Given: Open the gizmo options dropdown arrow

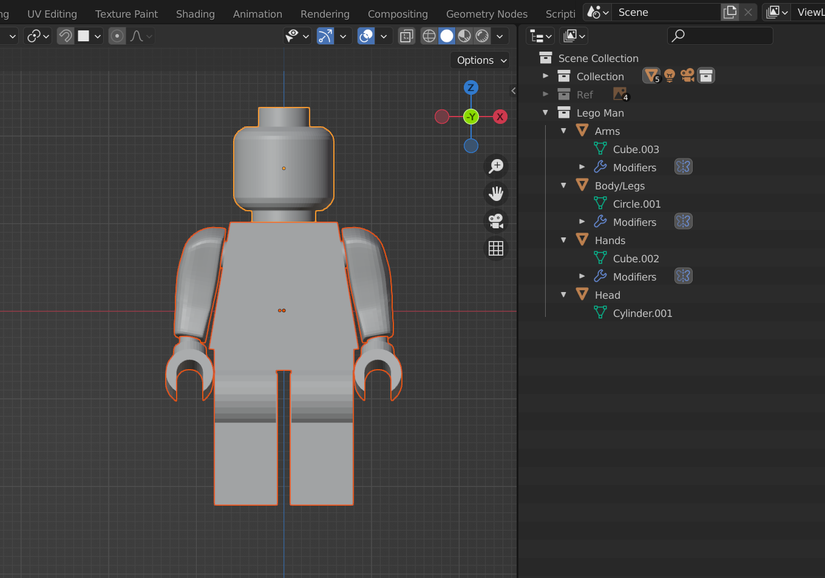Looking at the screenshot, I should coord(343,36).
